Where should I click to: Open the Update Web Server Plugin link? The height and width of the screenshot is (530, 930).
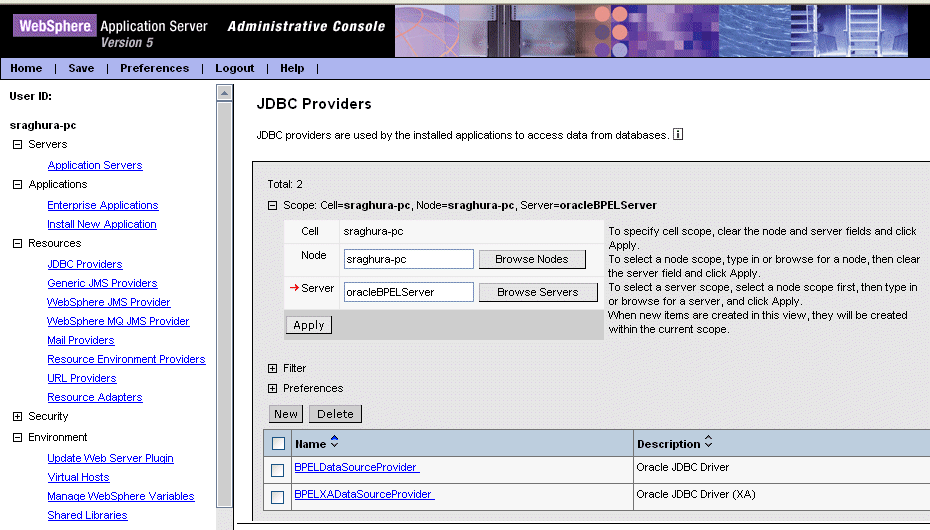(110, 458)
